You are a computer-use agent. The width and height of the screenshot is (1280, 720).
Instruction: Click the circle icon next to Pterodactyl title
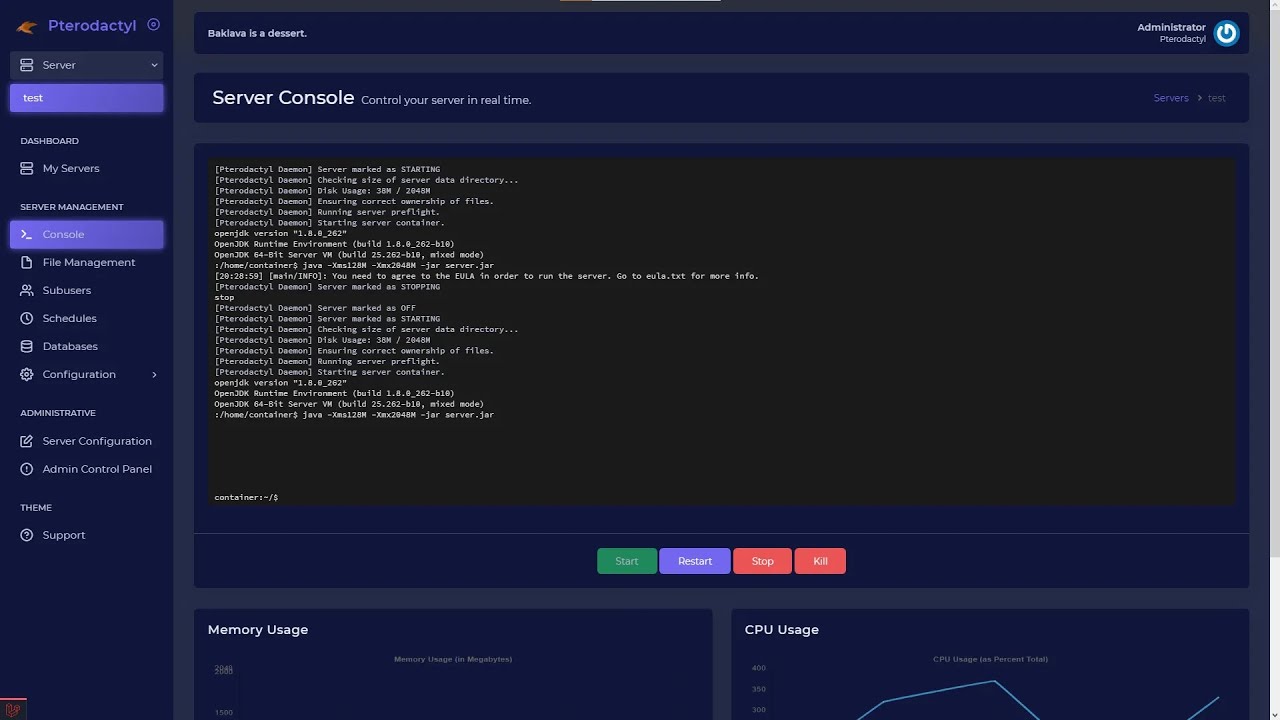tap(153, 25)
